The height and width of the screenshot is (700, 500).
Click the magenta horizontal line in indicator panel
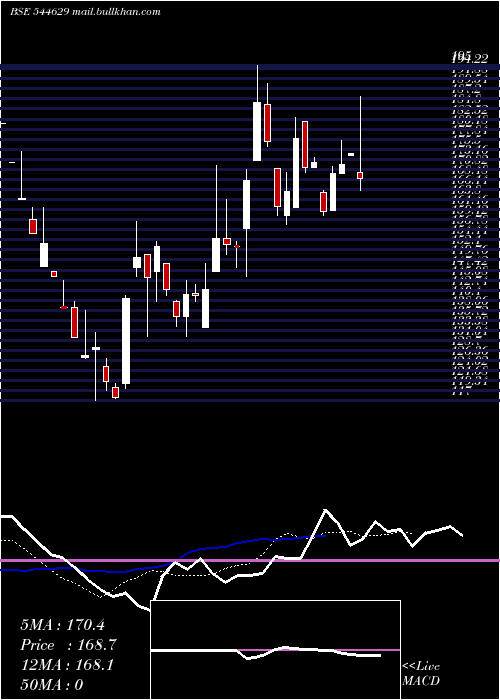point(250,560)
